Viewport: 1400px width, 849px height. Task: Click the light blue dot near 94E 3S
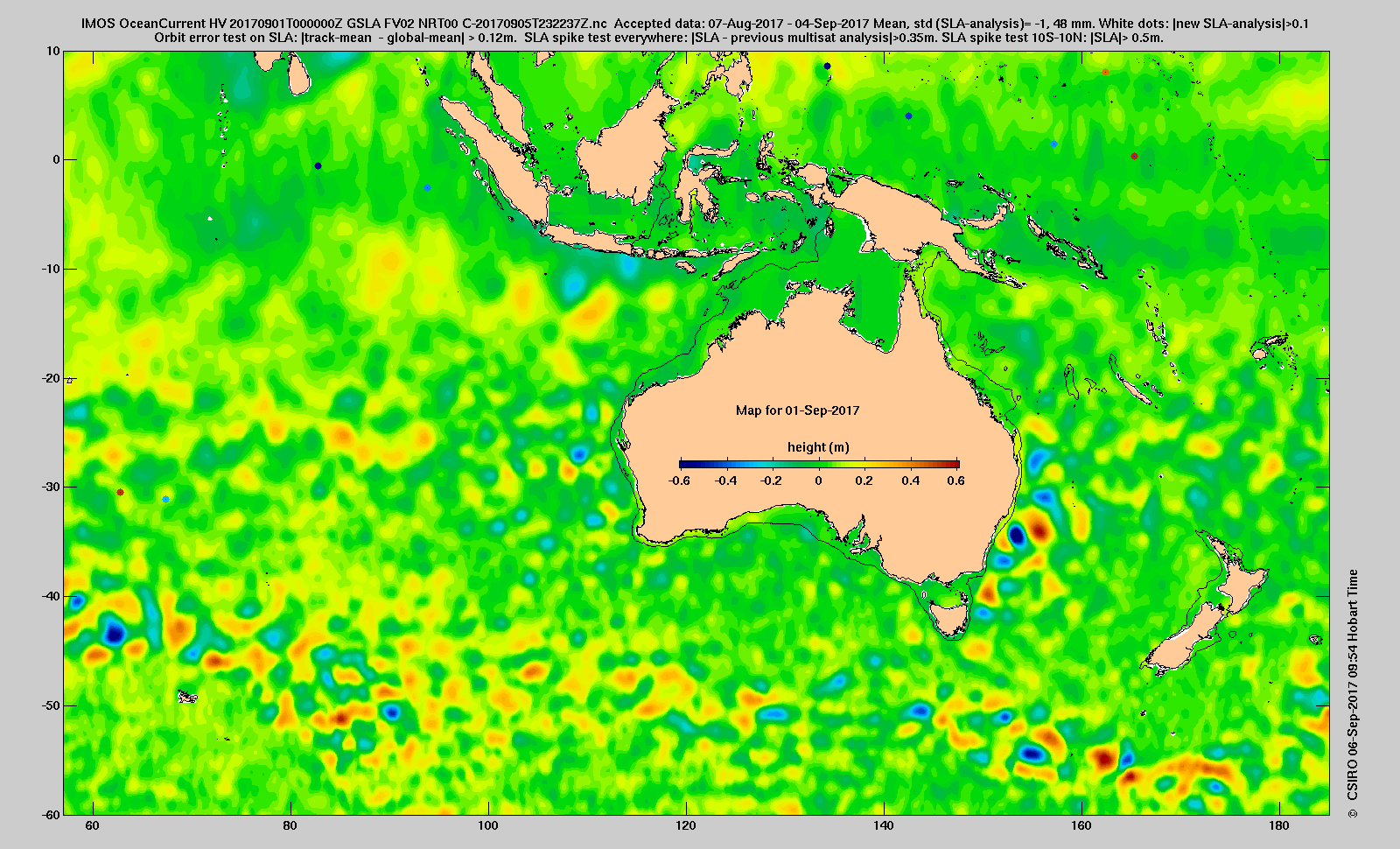point(427,187)
